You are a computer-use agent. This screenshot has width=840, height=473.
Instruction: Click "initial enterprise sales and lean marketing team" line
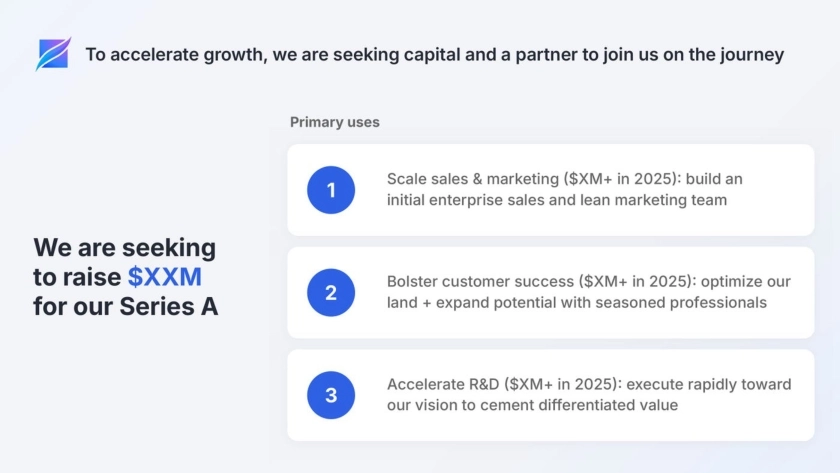[x=557, y=200]
